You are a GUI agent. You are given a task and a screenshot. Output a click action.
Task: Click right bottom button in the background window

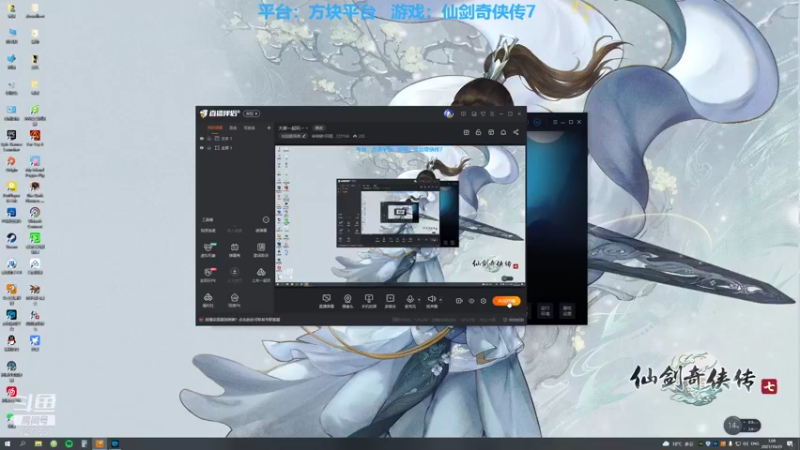(x=567, y=311)
